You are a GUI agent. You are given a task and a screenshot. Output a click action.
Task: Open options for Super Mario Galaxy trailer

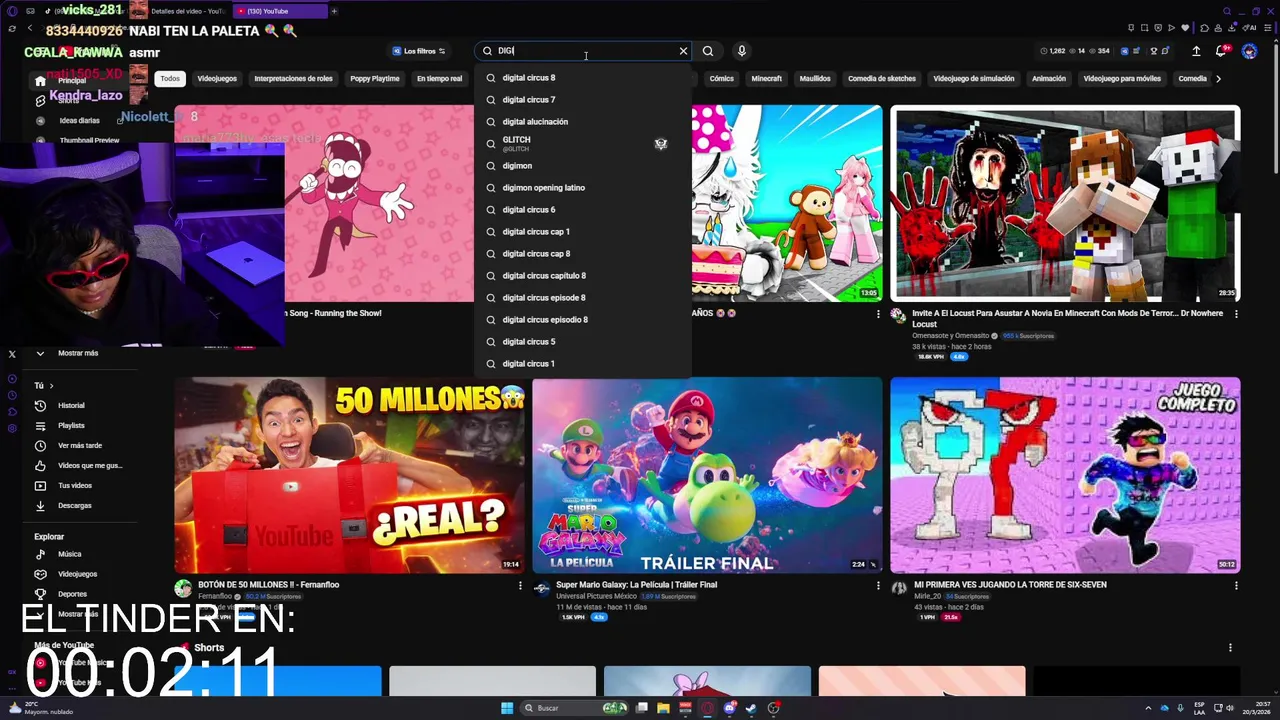pyautogui.click(x=878, y=586)
